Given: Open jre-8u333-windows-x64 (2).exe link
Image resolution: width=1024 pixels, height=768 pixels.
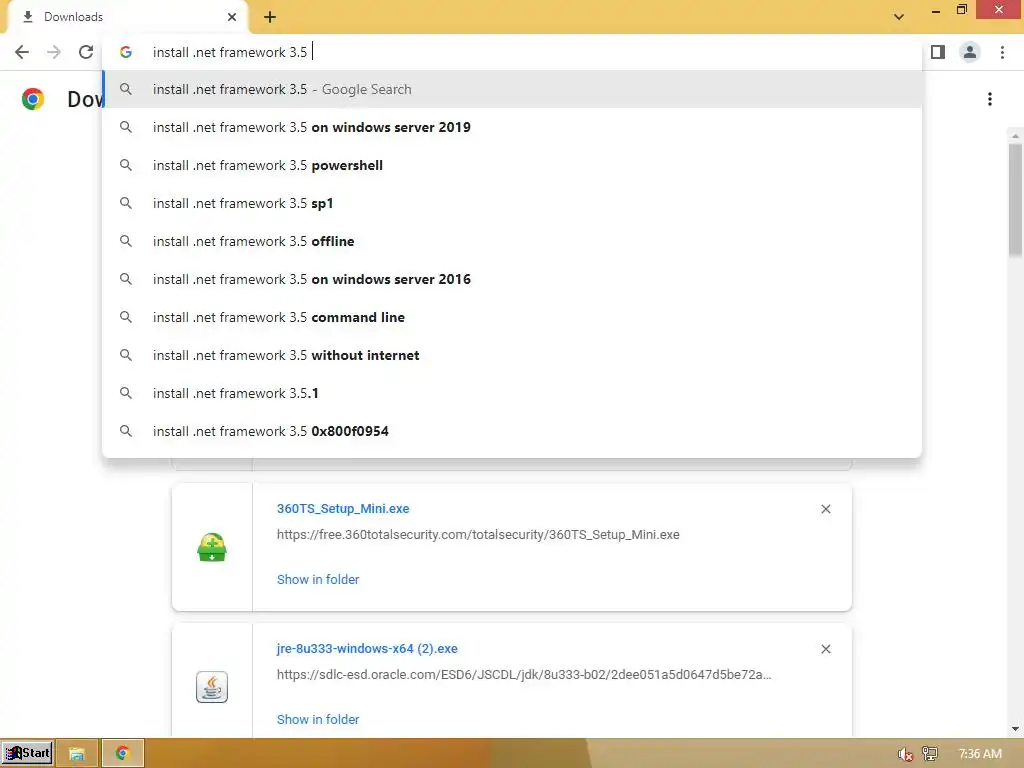Looking at the screenshot, I should click(x=367, y=648).
